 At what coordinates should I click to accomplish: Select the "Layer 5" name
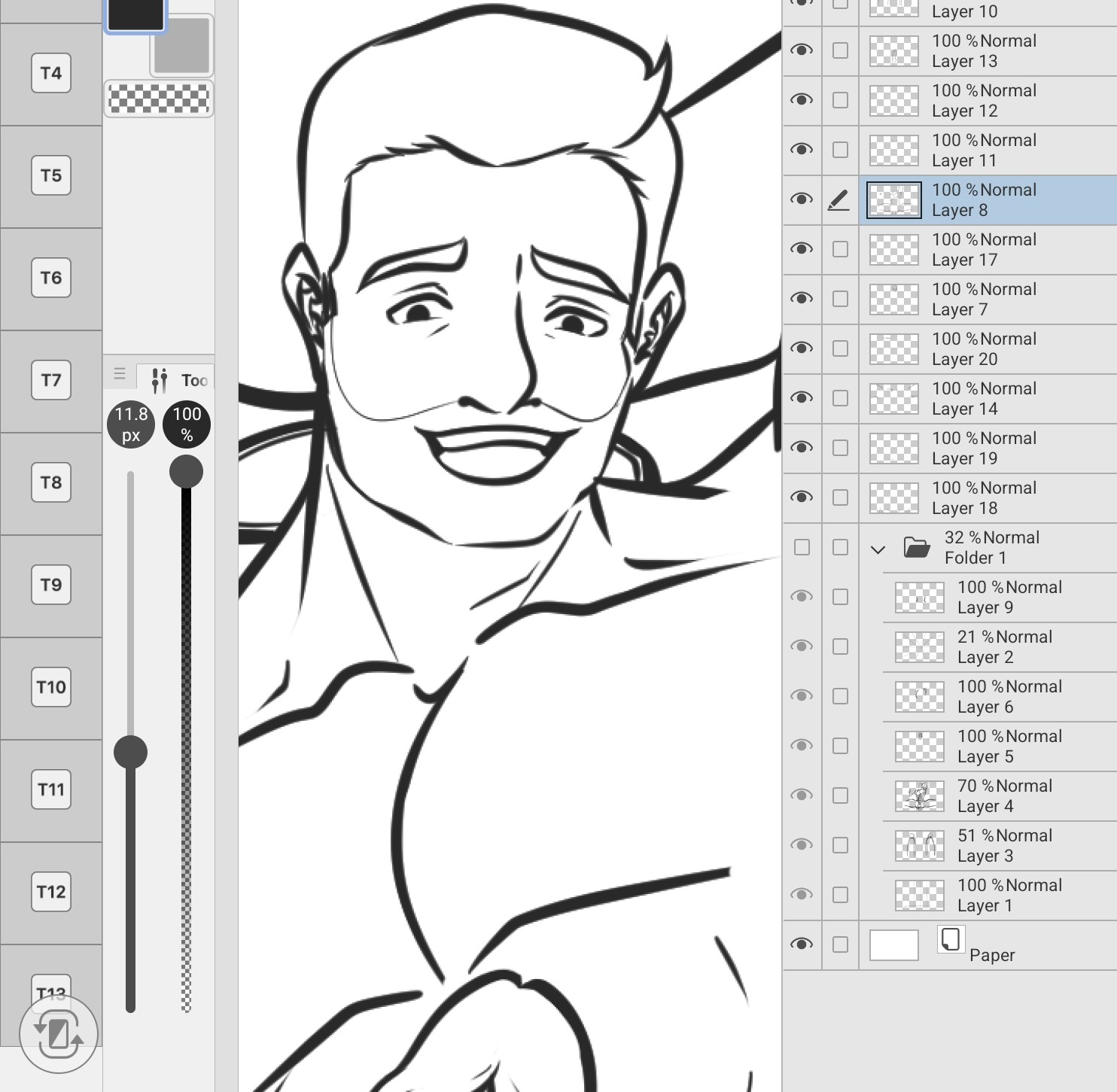pos(985,756)
